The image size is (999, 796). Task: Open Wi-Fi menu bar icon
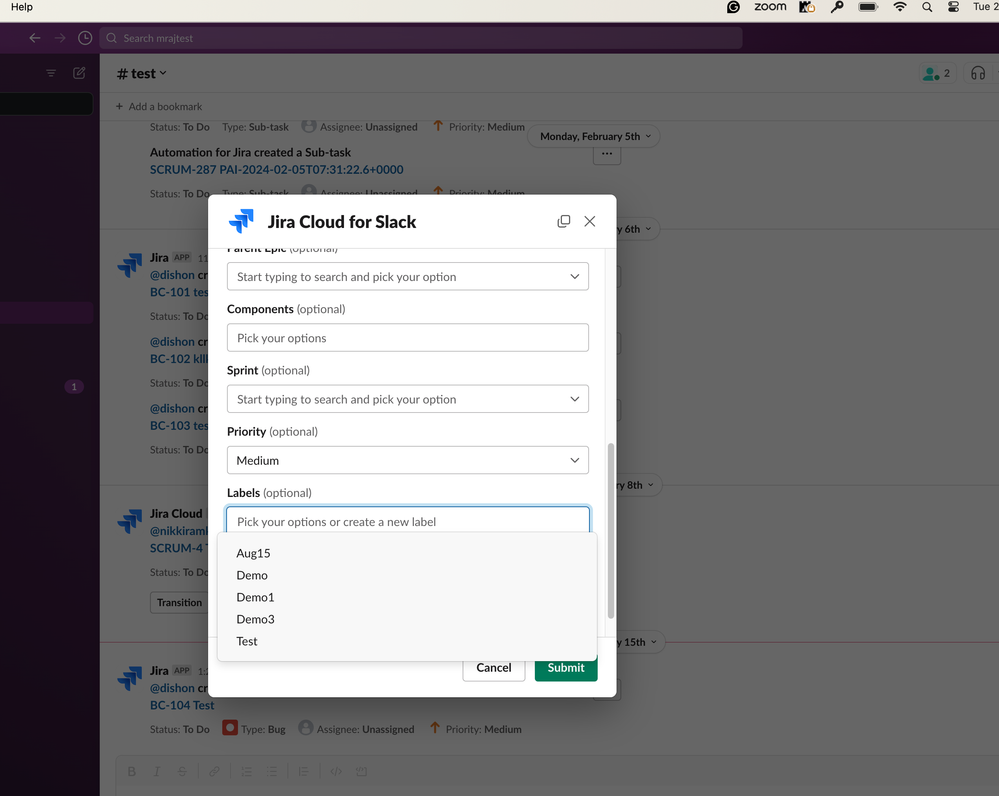click(x=900, y=7)
